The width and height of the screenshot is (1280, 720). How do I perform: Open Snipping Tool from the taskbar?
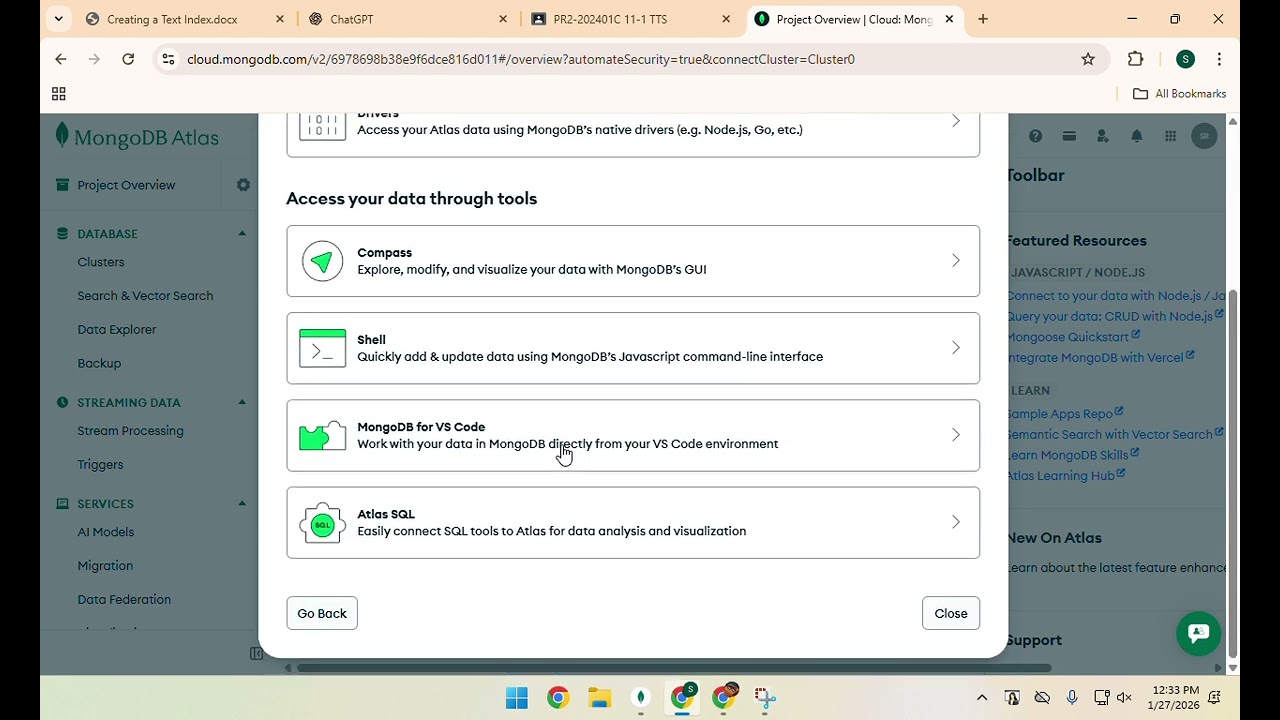(x=764, y=697)
